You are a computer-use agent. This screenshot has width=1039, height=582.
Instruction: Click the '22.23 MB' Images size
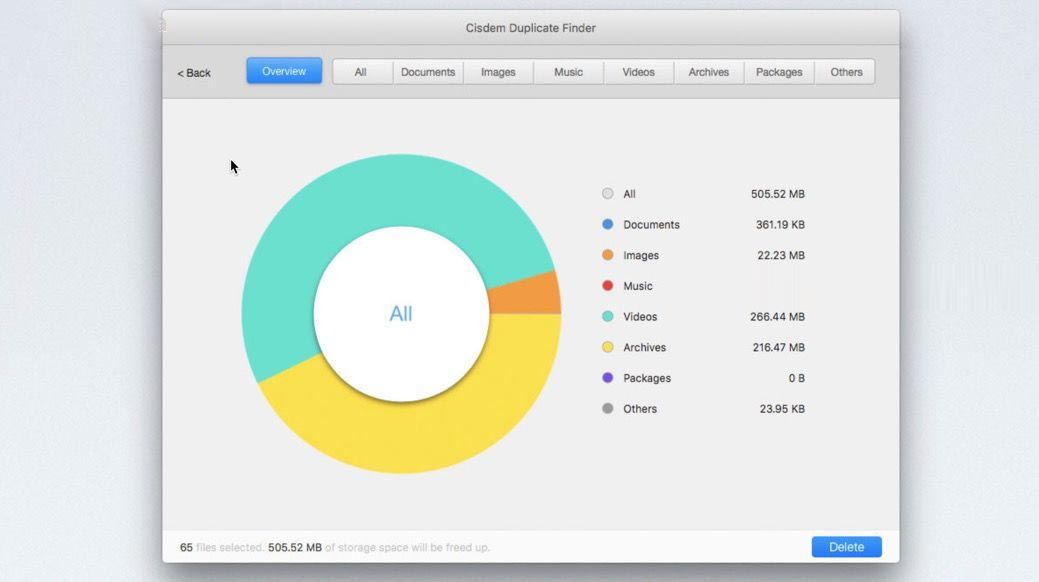[x=781, y=255]
